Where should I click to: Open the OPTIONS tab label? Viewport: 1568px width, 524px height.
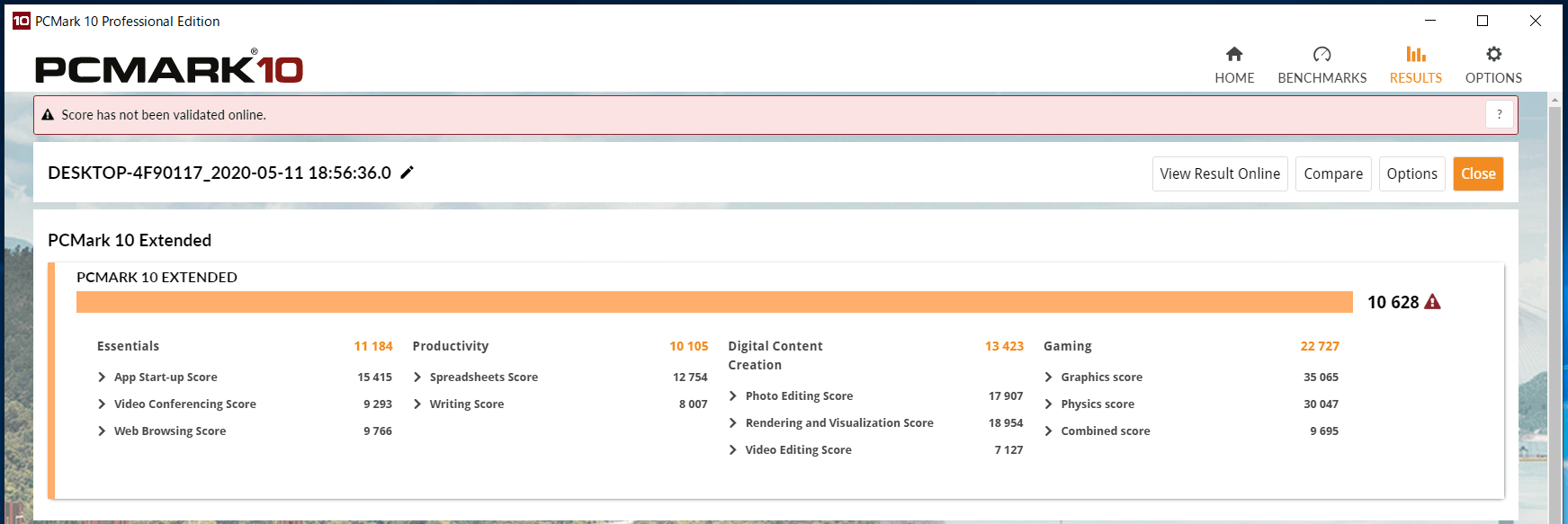(1493, 78)
